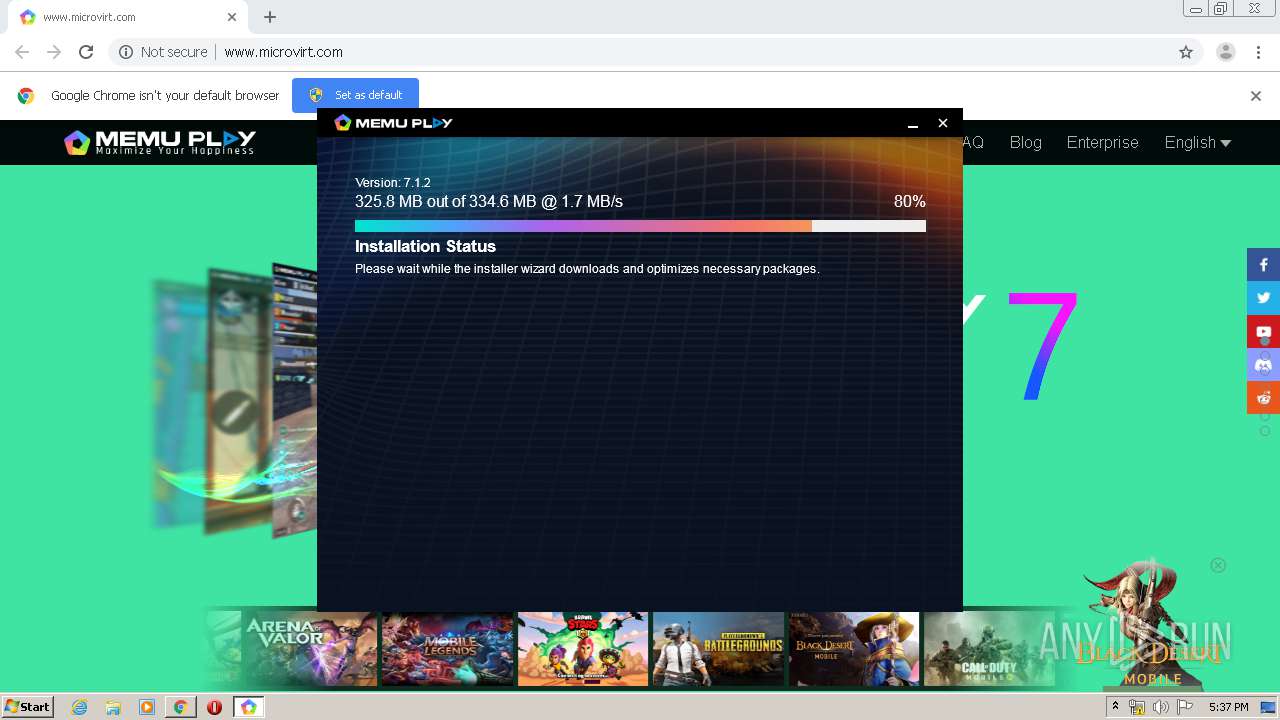Close the www.microvirt.com tab
The height and width of the screenshot is (720, 1280).
(232, 17)
